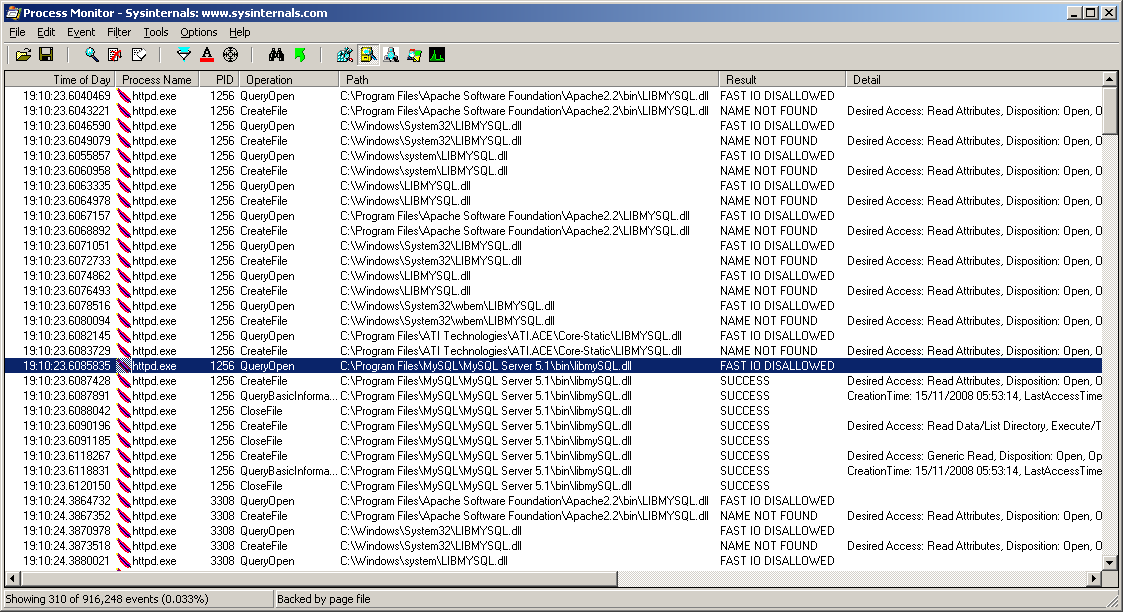Sort by Time of Day column header
Viewport: 1123px width, 612px height.
pyautogui.click(x=60, y=79)
